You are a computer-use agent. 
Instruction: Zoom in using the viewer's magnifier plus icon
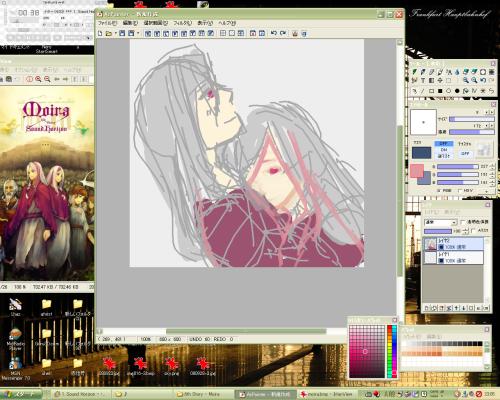(38, 79)
